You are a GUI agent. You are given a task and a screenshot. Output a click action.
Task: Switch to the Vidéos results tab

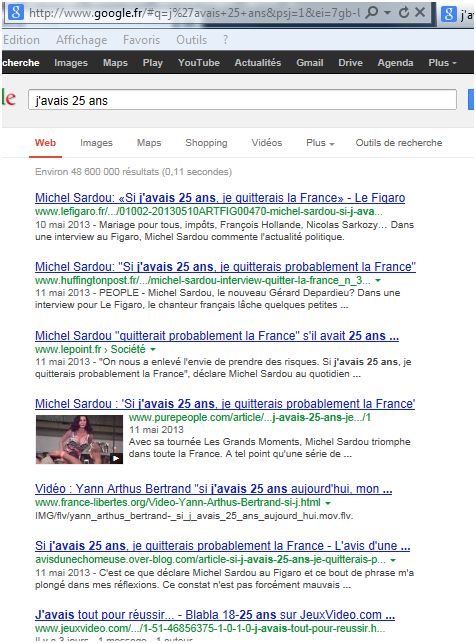pos(267,143)
